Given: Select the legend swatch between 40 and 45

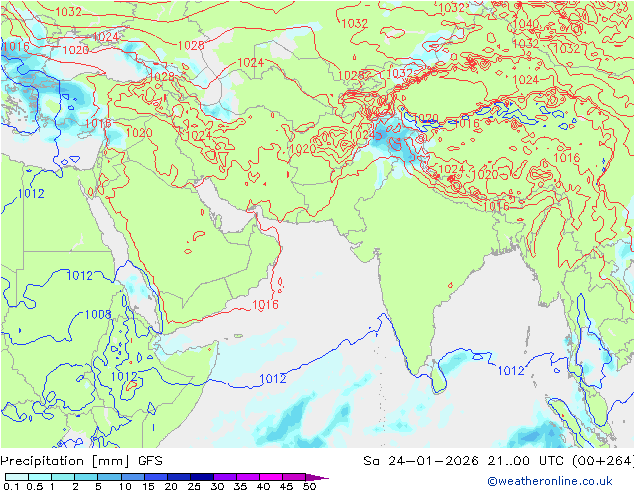Looking at the screenshot, I should (271, 477).
